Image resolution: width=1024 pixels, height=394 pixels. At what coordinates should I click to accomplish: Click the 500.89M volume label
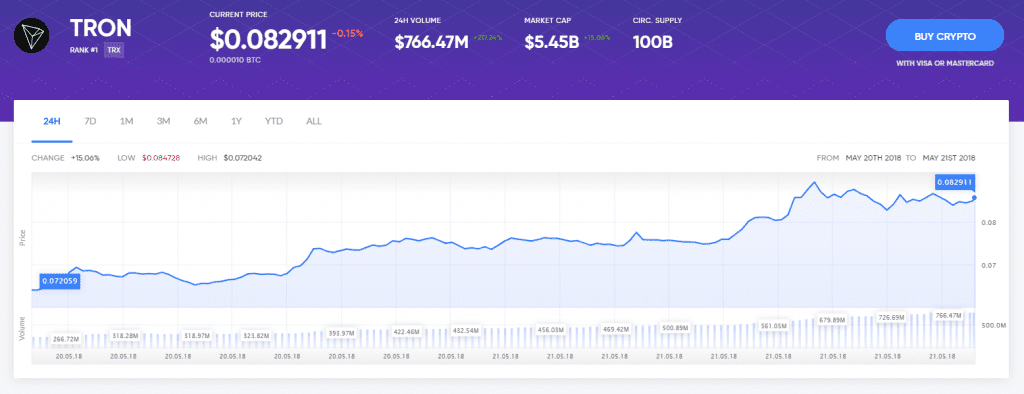point(675,327)
